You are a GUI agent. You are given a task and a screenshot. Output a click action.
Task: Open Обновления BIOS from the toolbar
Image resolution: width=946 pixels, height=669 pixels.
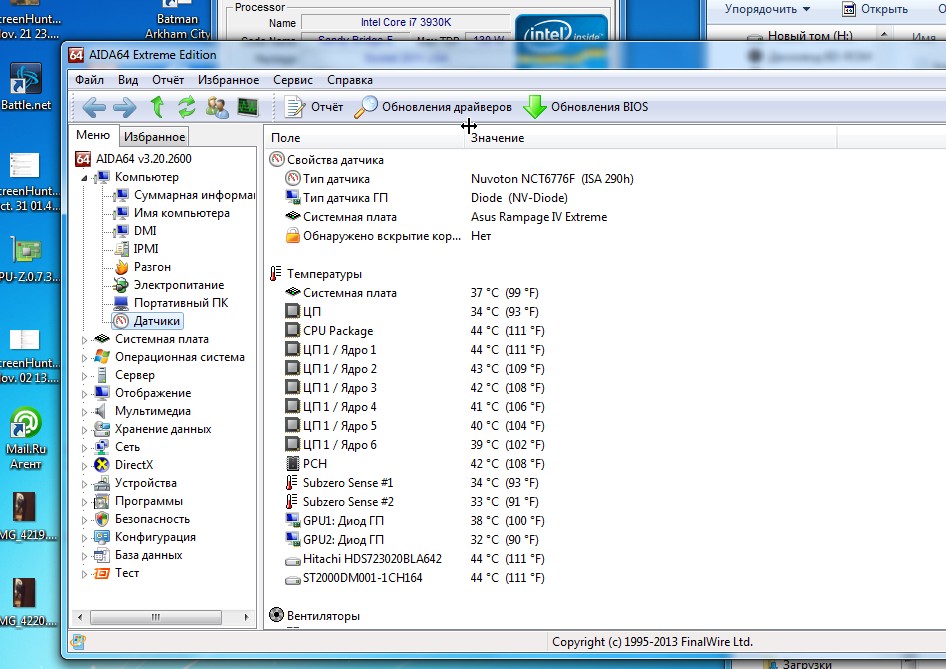[x=586, y=107]
